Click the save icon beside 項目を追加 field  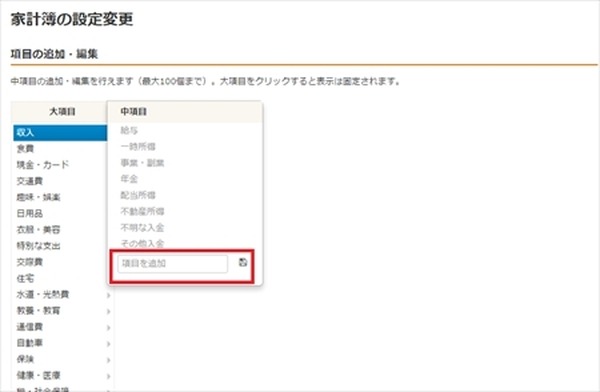(x=243, y=263)
